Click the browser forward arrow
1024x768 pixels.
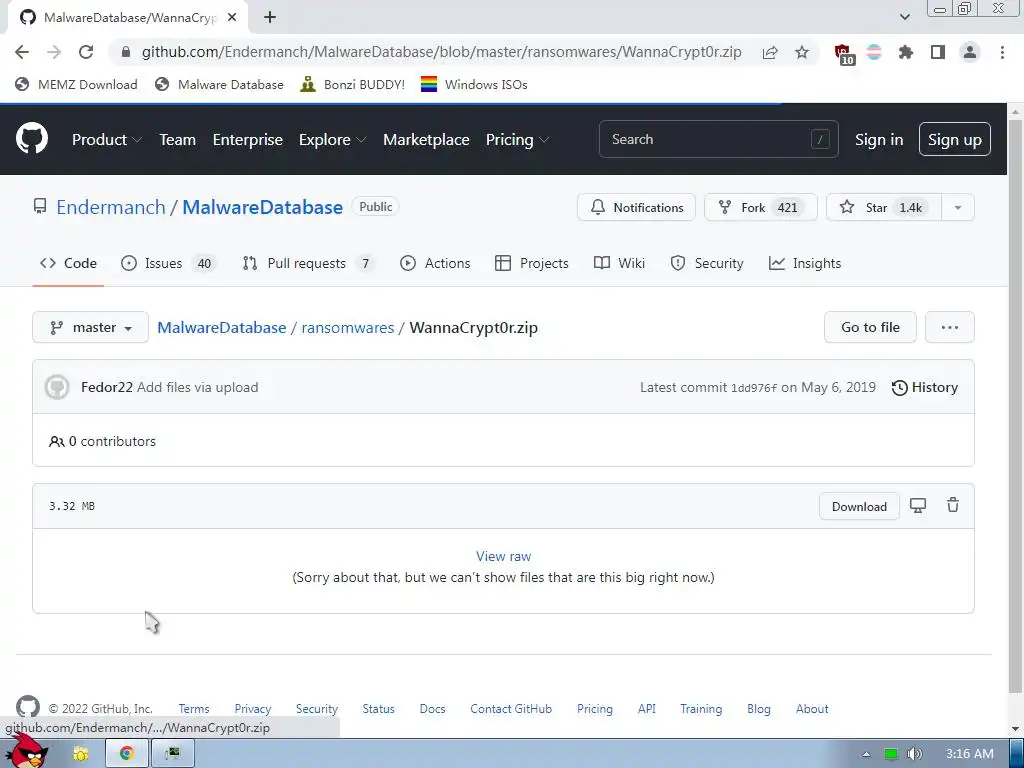coord(54,52)
